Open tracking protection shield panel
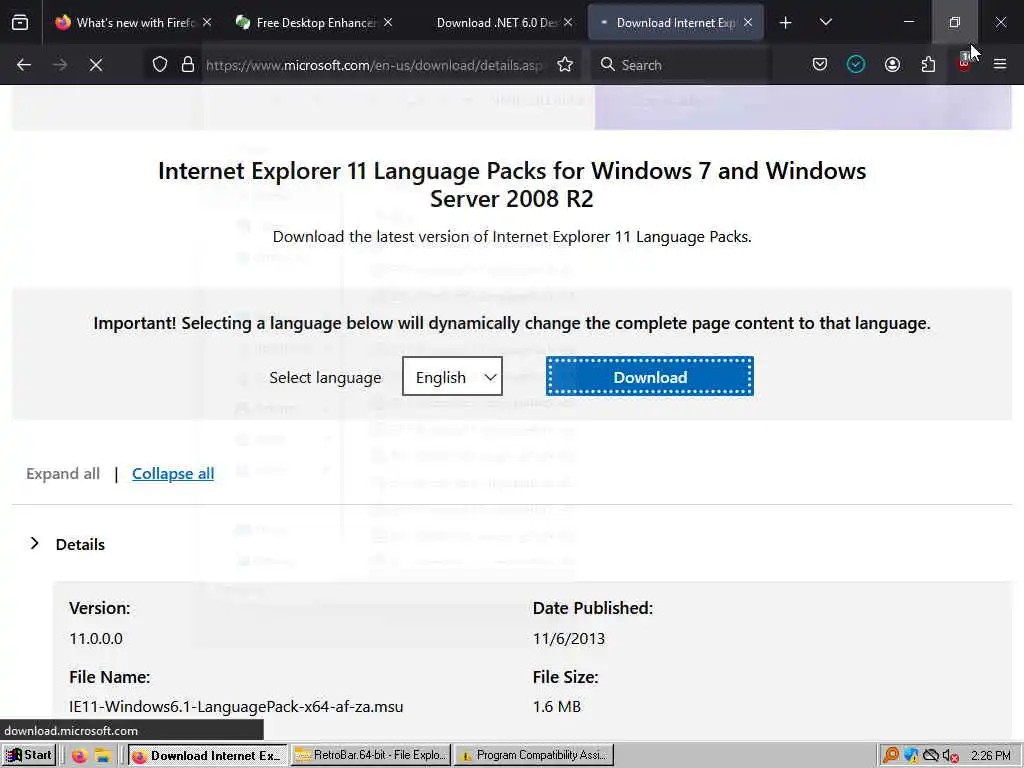Screen dimensions: 1024x768 [160, 65]
